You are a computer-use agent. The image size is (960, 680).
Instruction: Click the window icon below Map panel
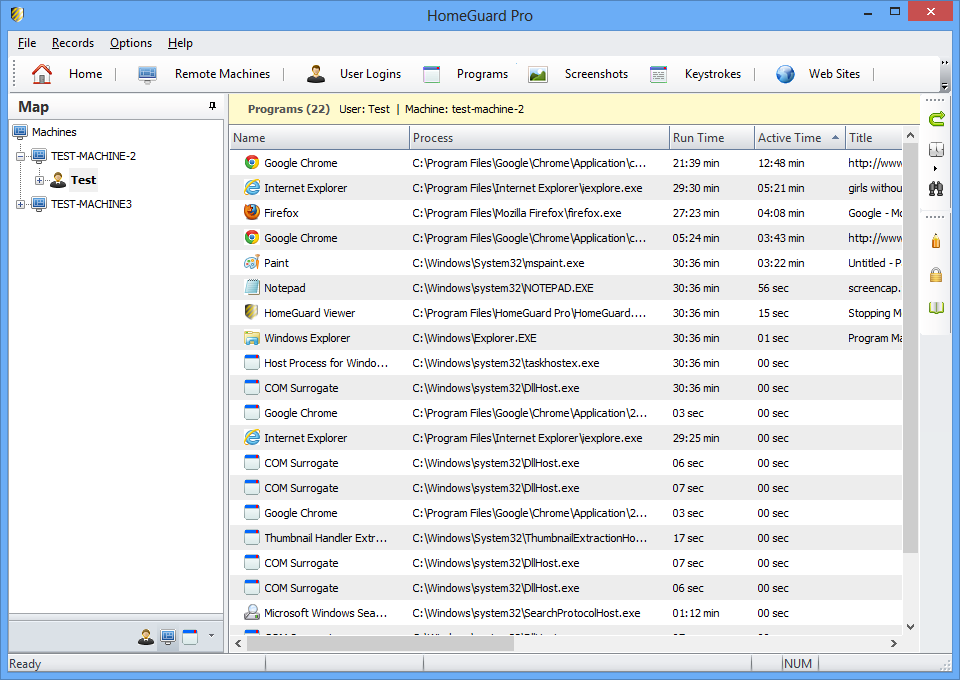click(190, 637)
